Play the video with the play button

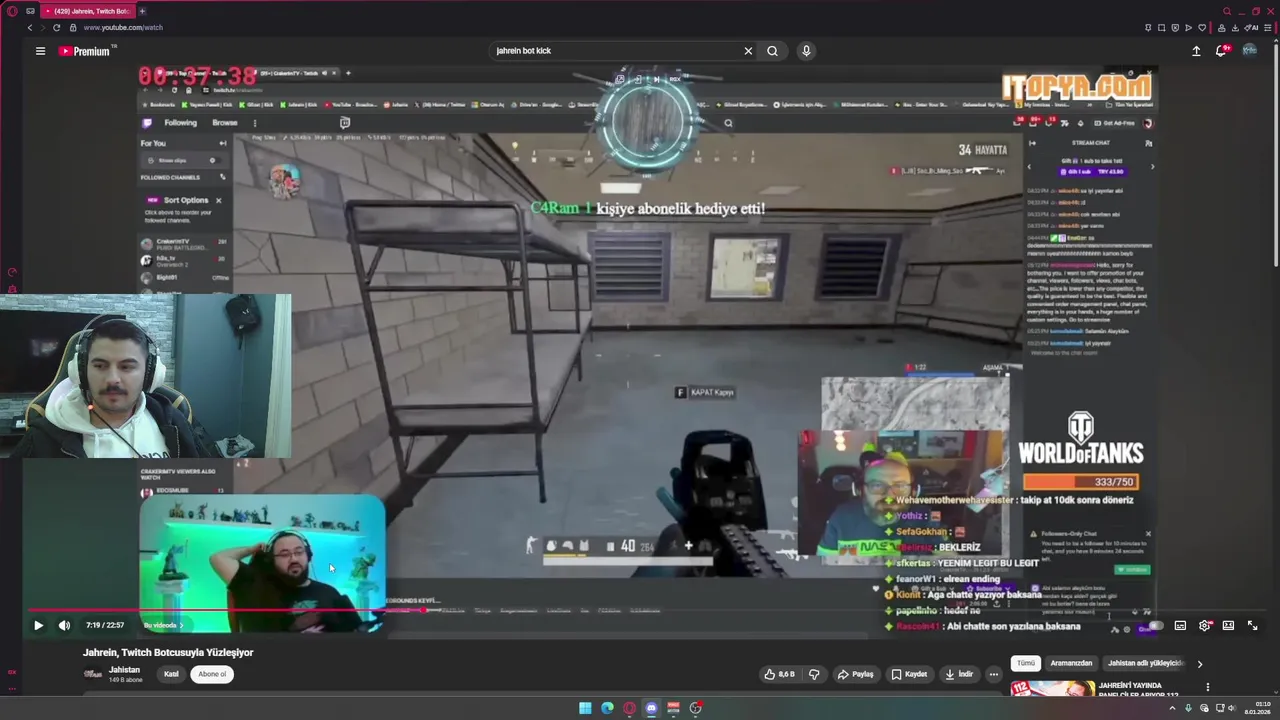pyautogui.click(x=38, y=625)
